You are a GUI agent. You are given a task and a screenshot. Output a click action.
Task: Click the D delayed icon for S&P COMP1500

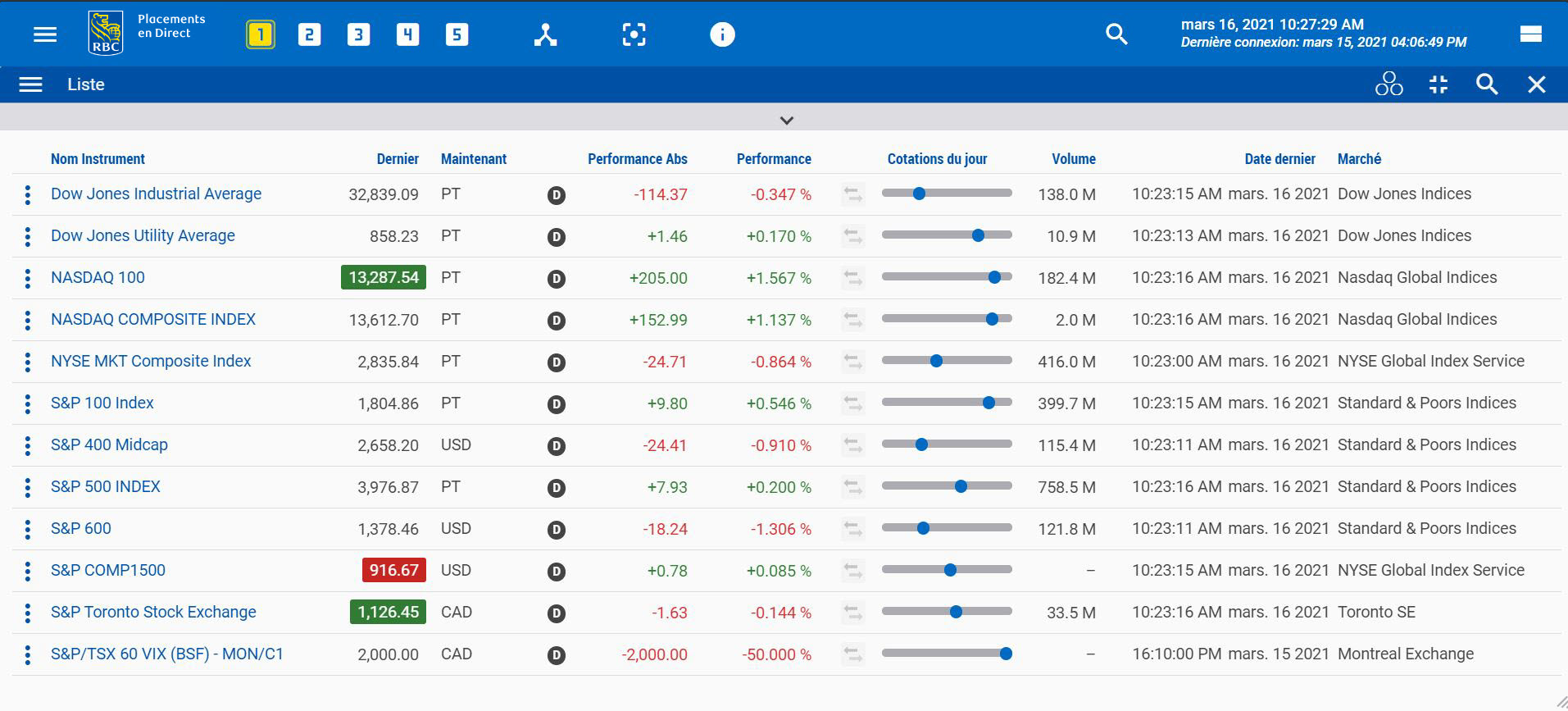pyautogui.click(x=557, y=572)
